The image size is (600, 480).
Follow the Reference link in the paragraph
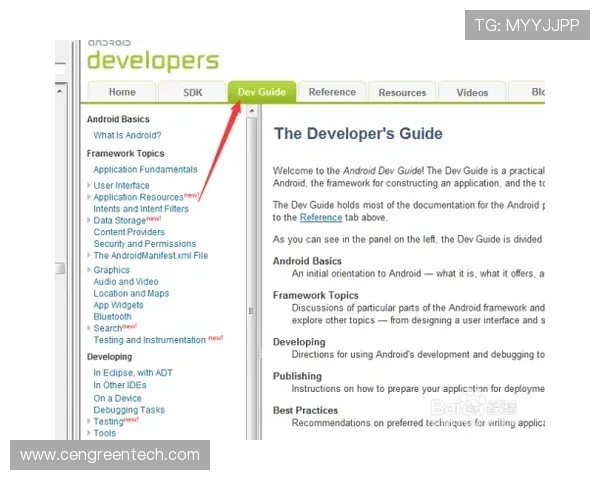[x=321, y=217]
